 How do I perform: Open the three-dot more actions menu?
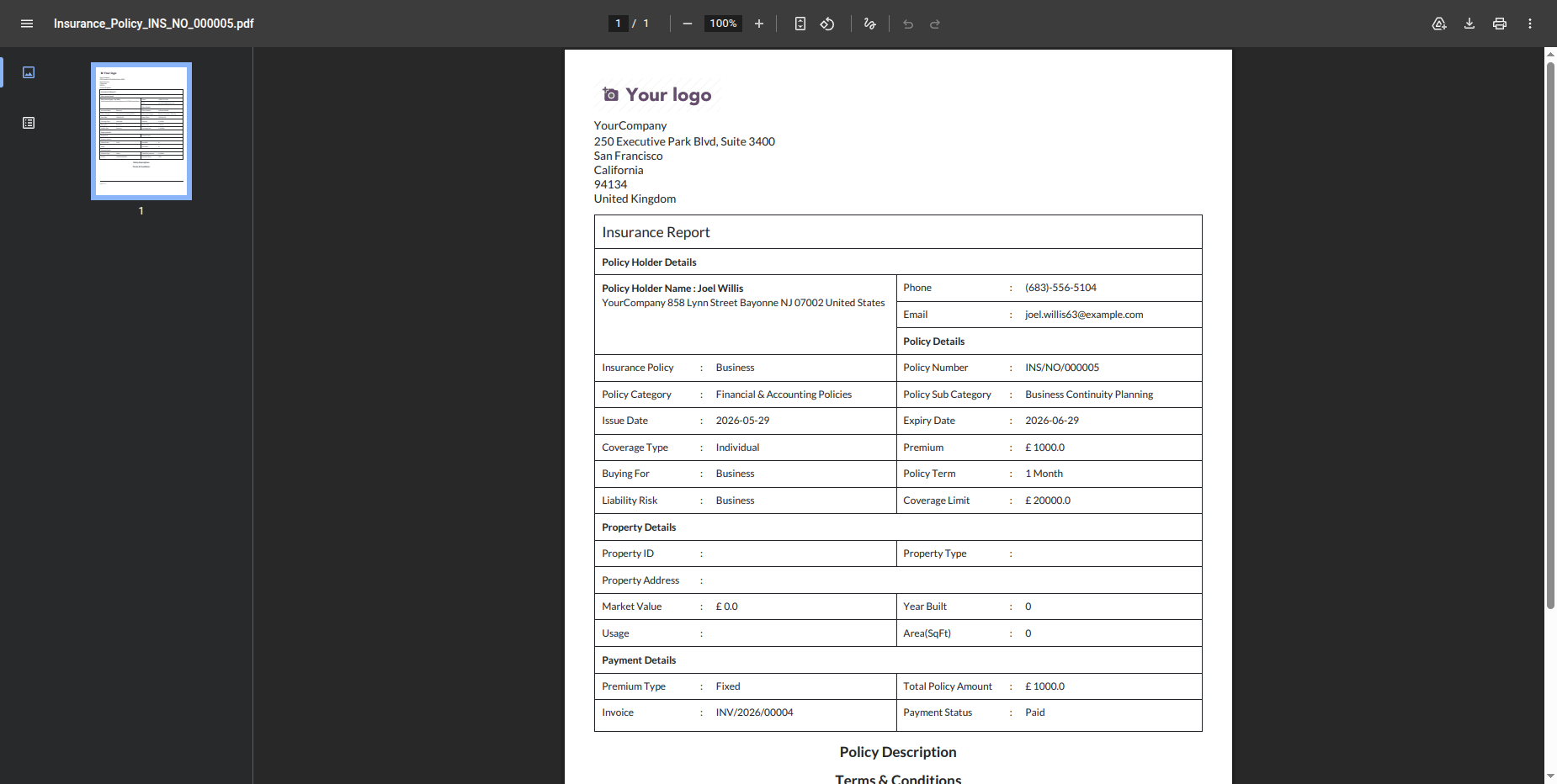click(1530, 24)
